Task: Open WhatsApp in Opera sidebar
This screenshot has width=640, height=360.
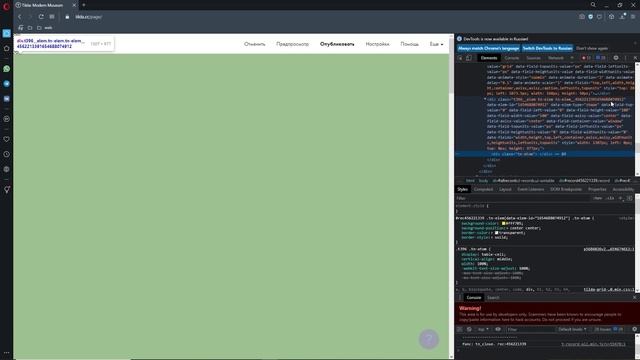Action: [7, 69]
